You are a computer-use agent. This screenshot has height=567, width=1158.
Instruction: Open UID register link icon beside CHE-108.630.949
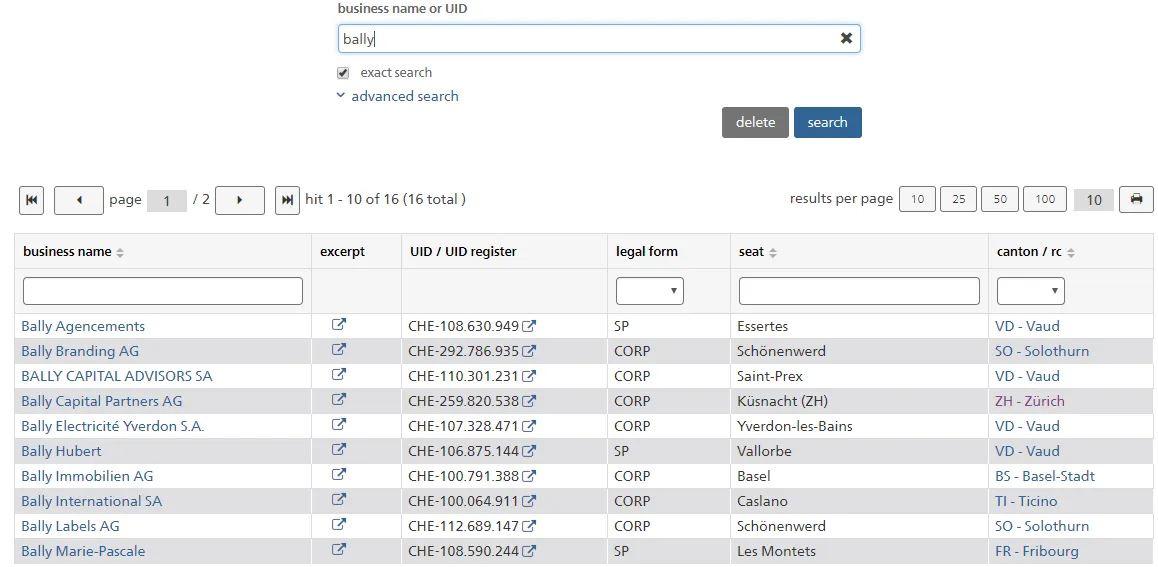click(x=529, y=326)
